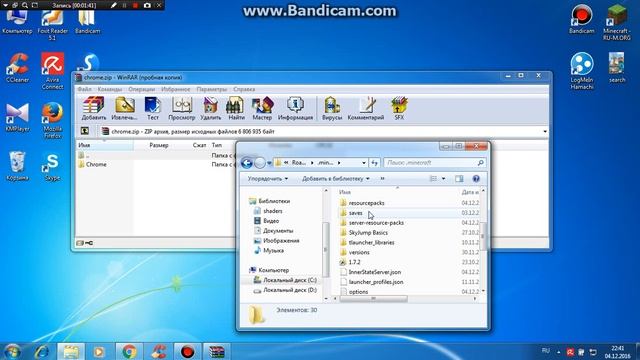
Task: Select the Chrome folder in WinRAR list
Action: [x=92, y=164]
